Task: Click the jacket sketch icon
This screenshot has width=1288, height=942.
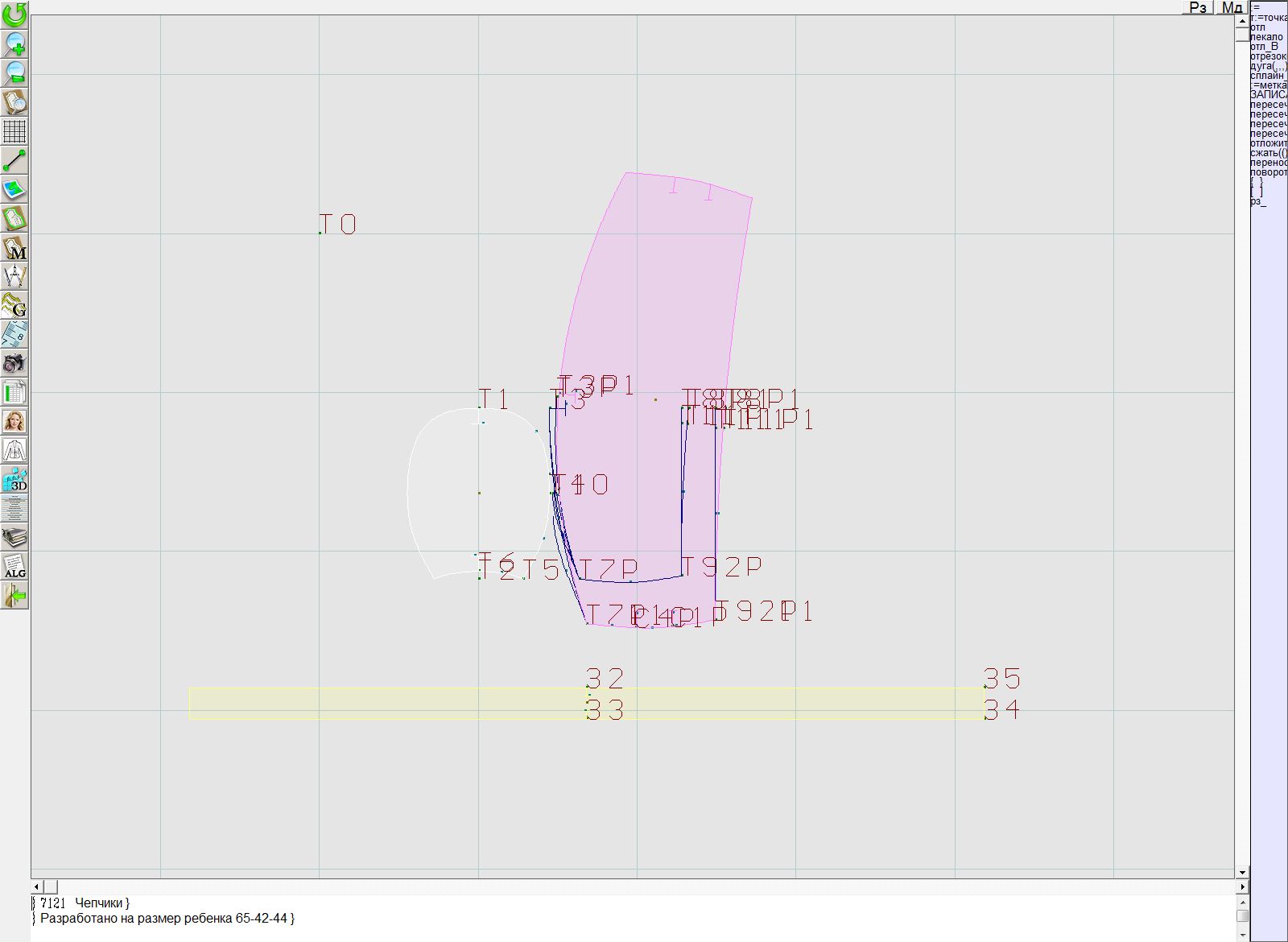Action: click(x=14, y=450)
